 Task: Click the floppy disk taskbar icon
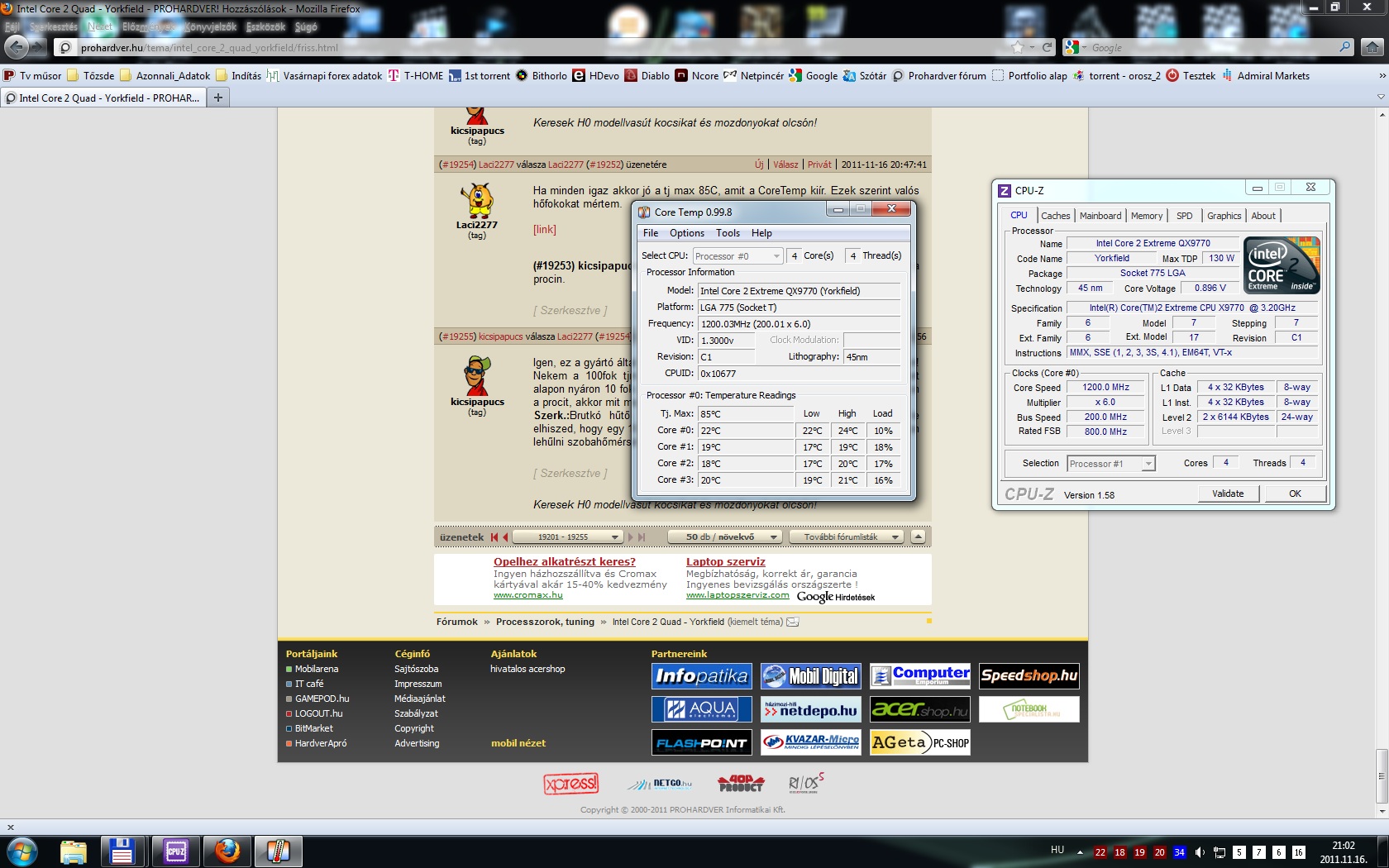pyautogui.click(x=122, y=851)
